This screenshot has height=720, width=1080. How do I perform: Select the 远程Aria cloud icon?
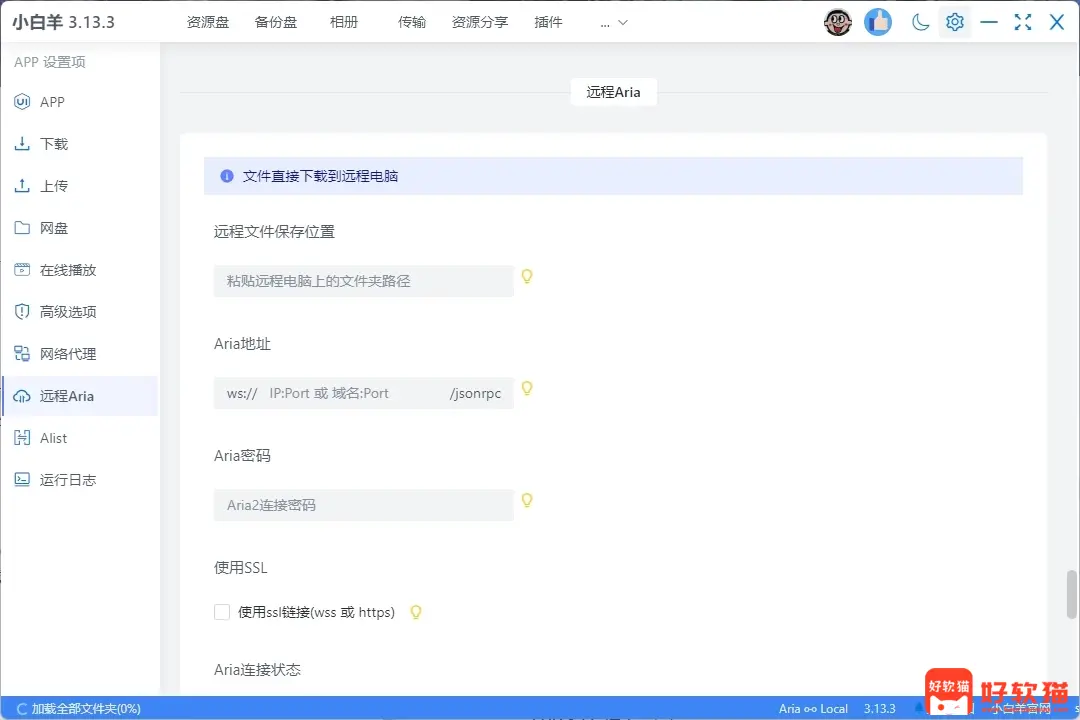tap(22, 396)
